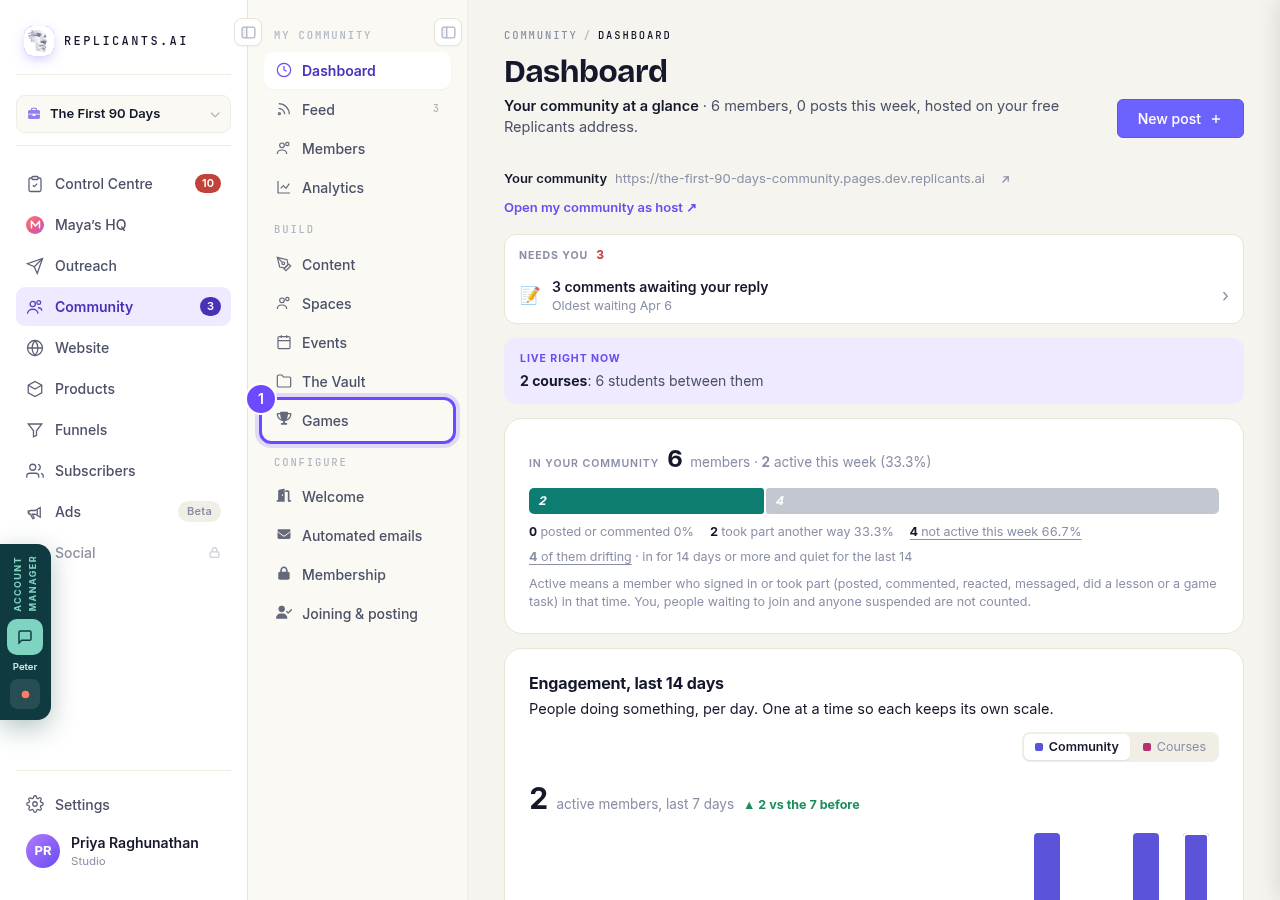Open Games trophy icon

pos(284,420)
